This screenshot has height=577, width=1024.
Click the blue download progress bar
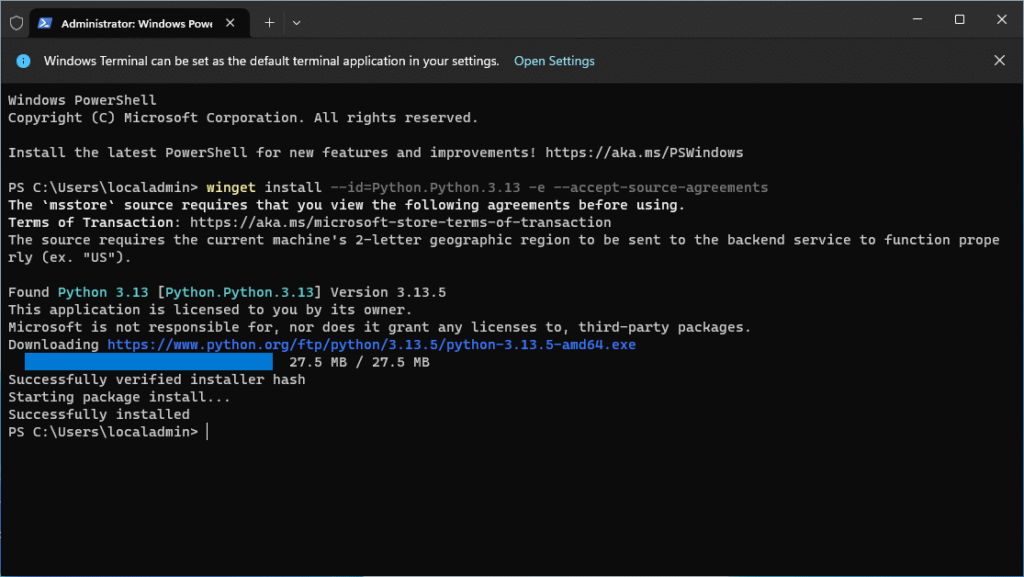(148, 362)
